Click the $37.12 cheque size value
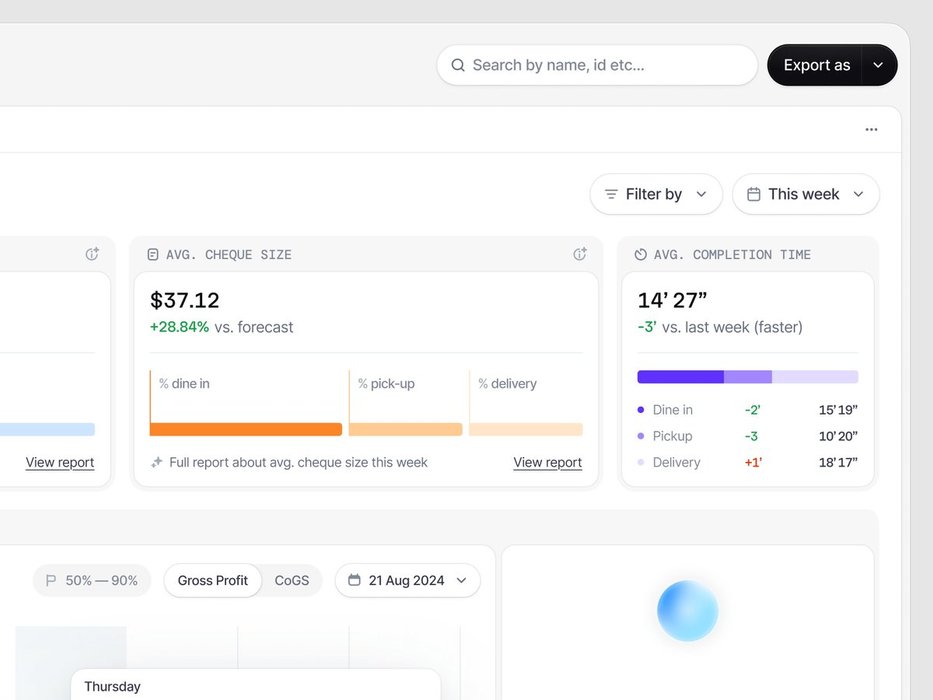This screenshot has height=700, width=933. tap(184, 300)
